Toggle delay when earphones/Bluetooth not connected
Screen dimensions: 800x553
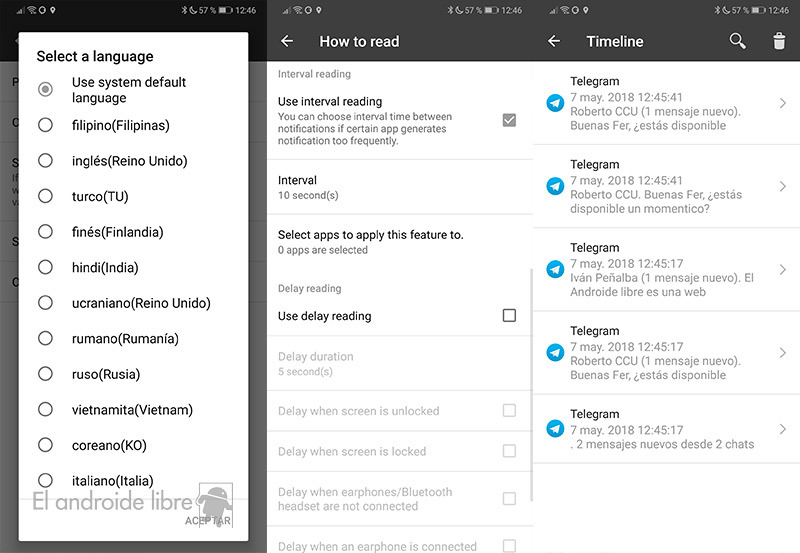pos(509,498)
